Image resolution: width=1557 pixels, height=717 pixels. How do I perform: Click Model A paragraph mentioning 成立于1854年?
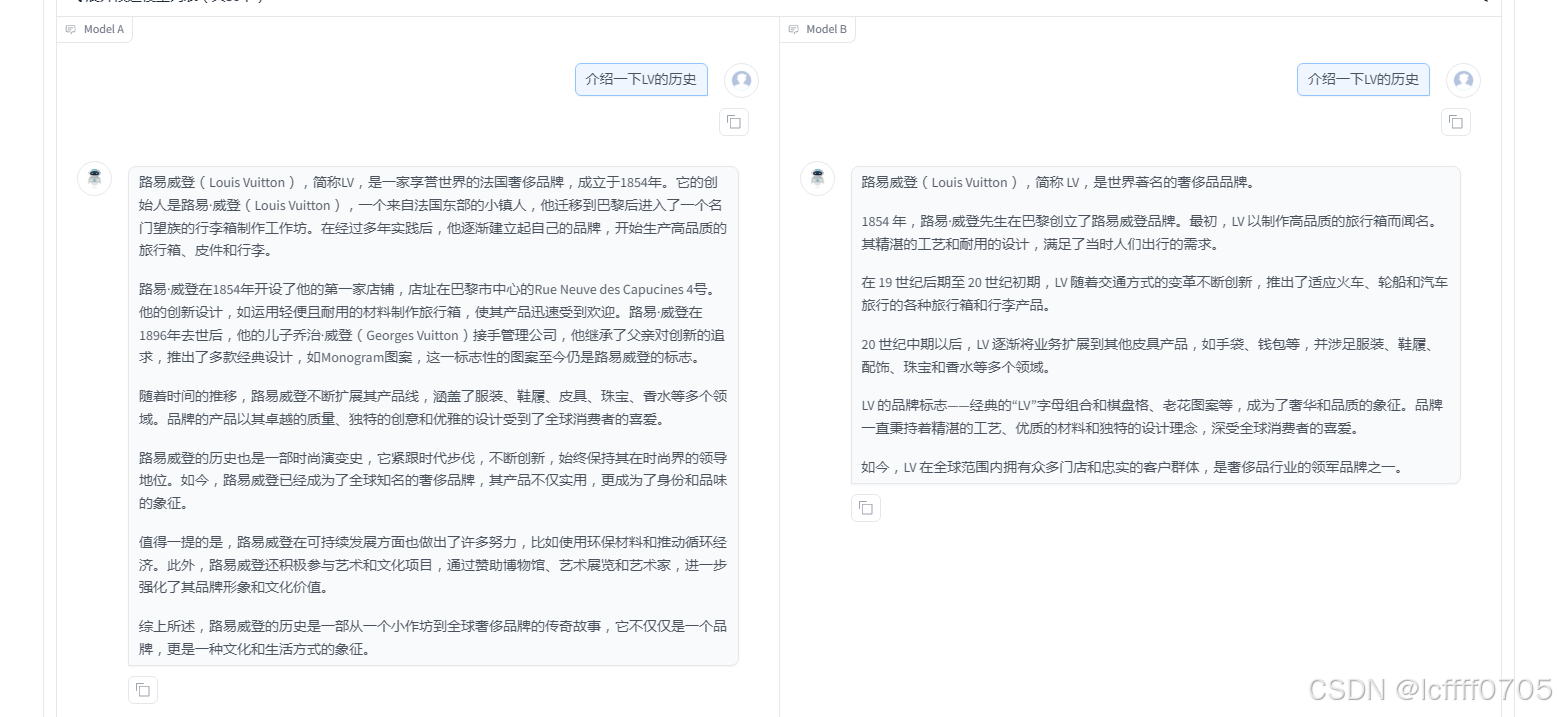pyautogui.click(x=433, y=216)
